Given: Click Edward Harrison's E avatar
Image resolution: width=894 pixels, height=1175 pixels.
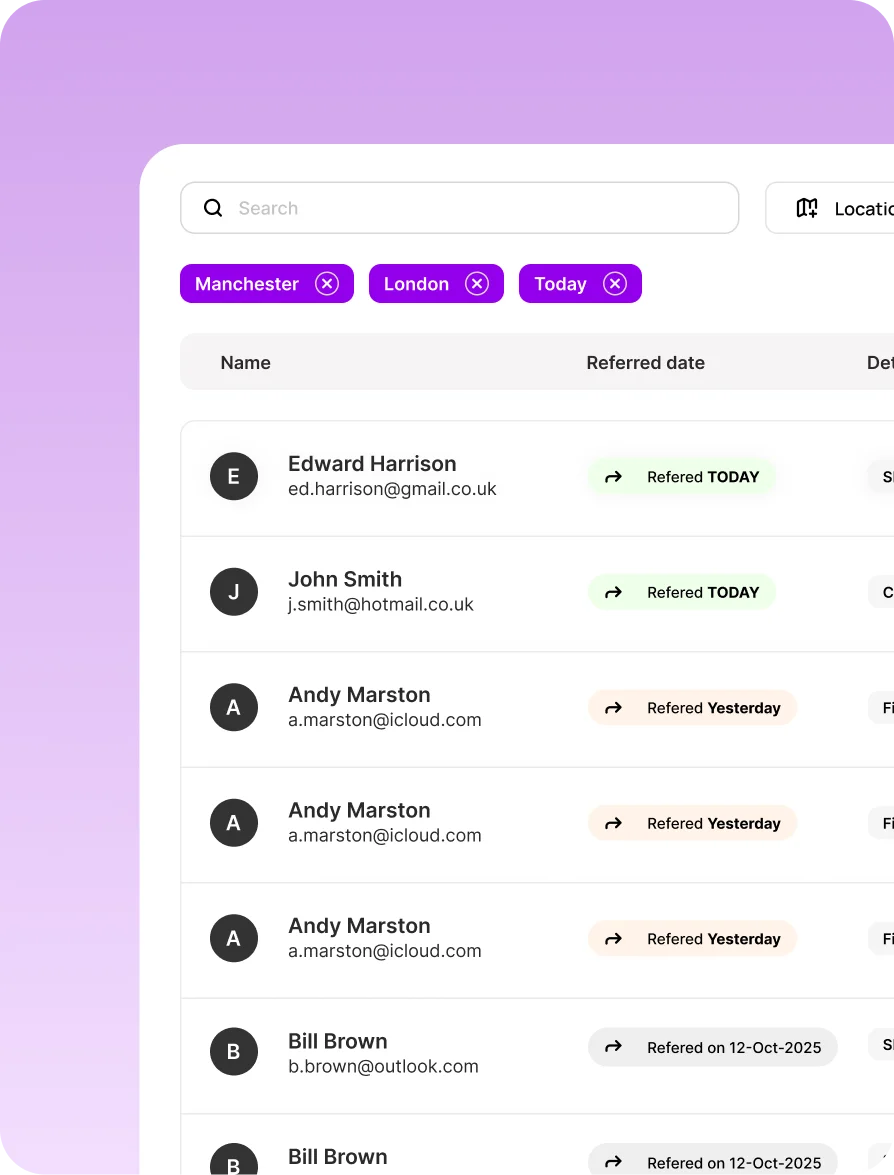Looking at the screenshot, I should coord(234,477).
